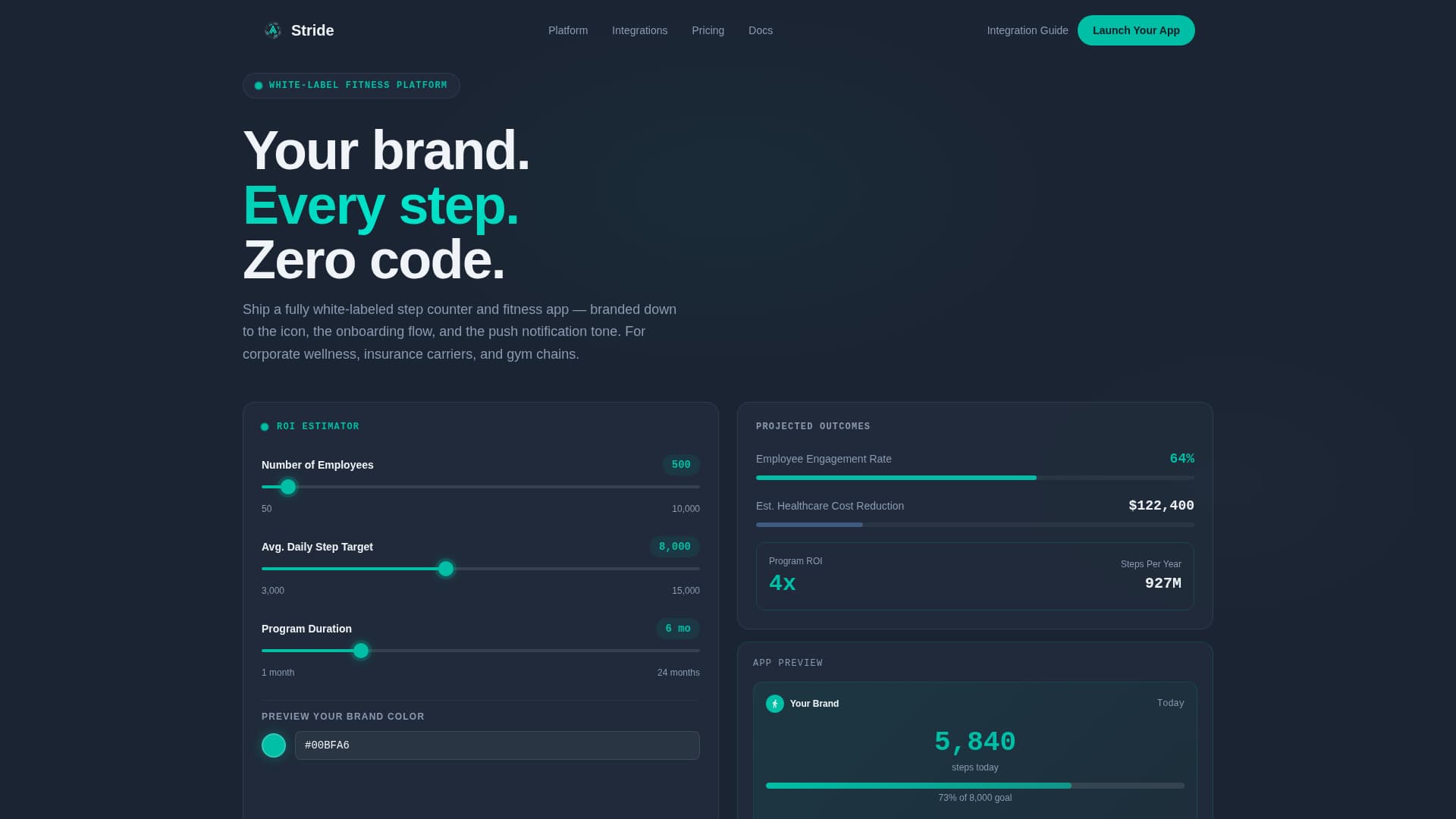Viewport: 1456px width, 819px height.
Task: Go to the Pricing page
Action: click(708, 30)
